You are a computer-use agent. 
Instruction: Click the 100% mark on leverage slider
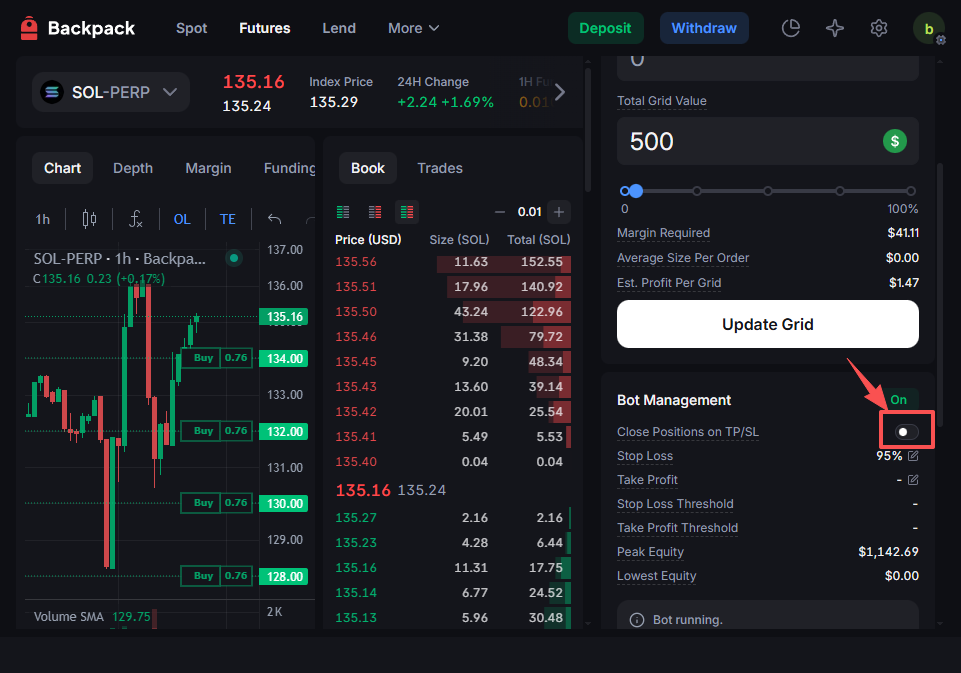point(911,191)
